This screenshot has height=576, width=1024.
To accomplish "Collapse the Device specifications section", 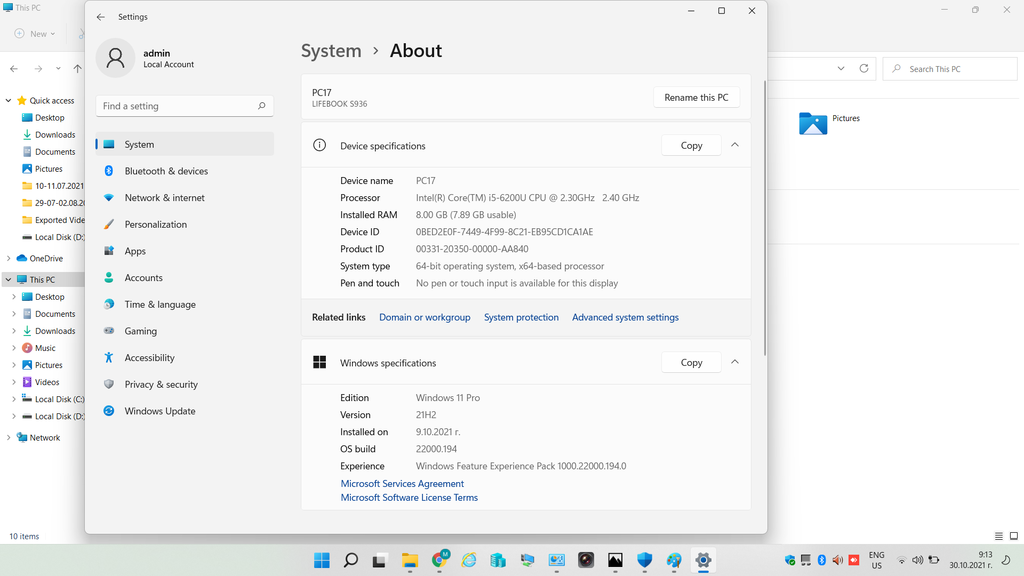I will (x=735, y=145).
